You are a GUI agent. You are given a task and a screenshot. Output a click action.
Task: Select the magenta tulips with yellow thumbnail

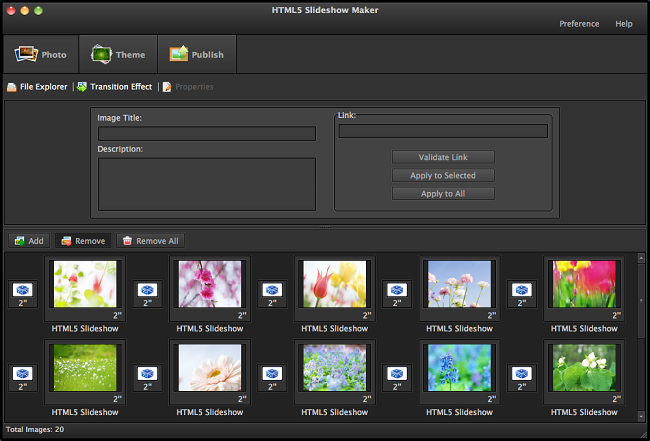(x=584, y=284)
